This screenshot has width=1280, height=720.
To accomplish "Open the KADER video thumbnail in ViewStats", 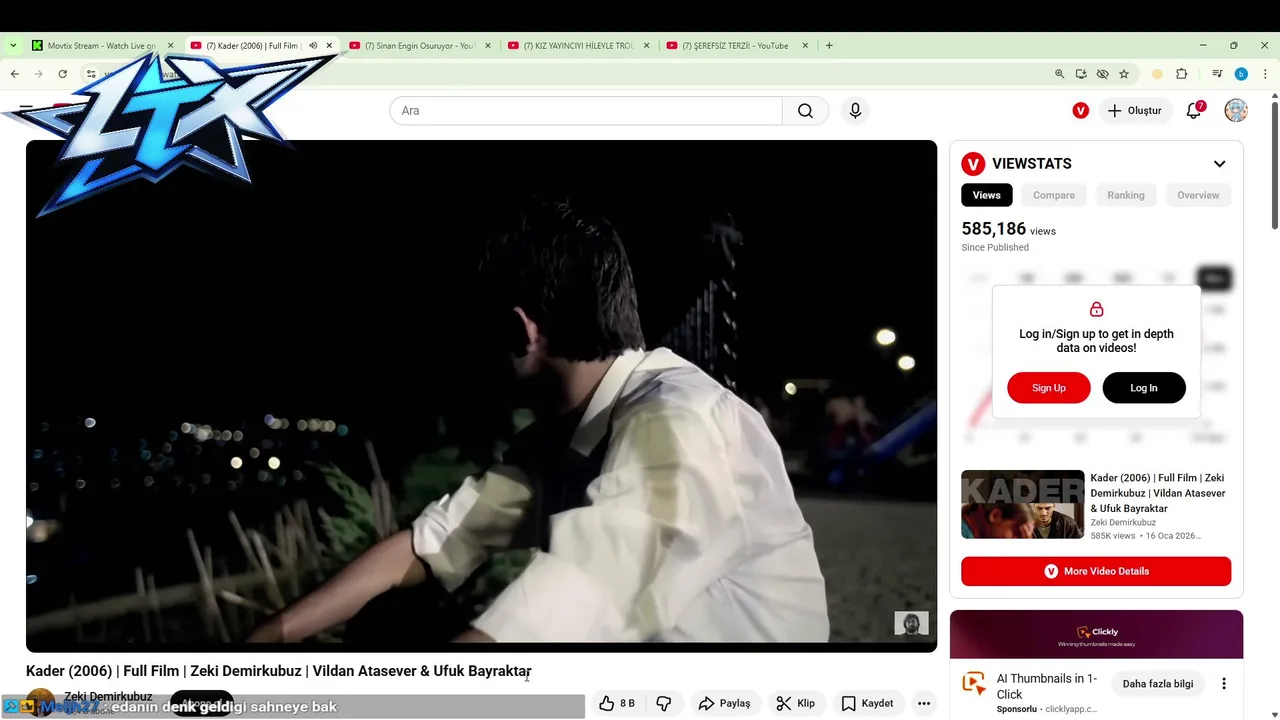I will pyautogui.click(x=1022, y=504).
